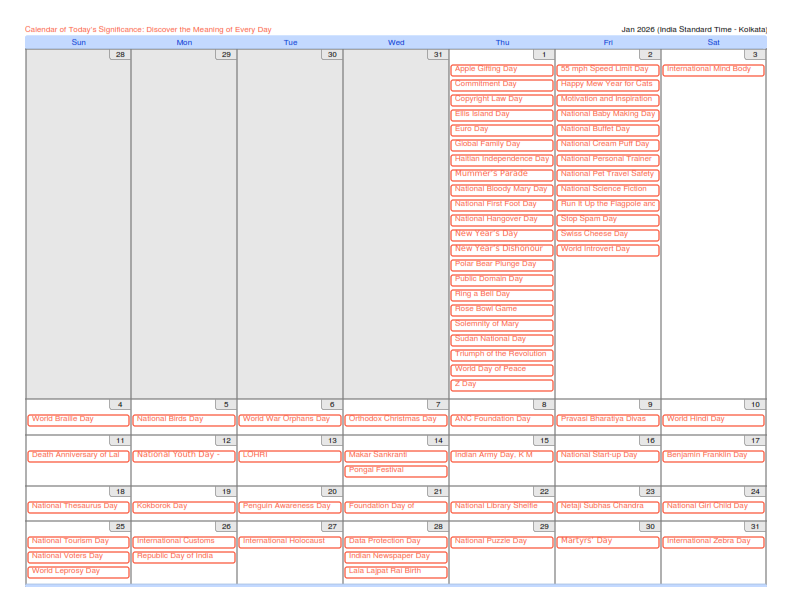The height and width of the screenshot is (612, 792).
Task: Open the Commitment Day event
Action: [502, 85]
